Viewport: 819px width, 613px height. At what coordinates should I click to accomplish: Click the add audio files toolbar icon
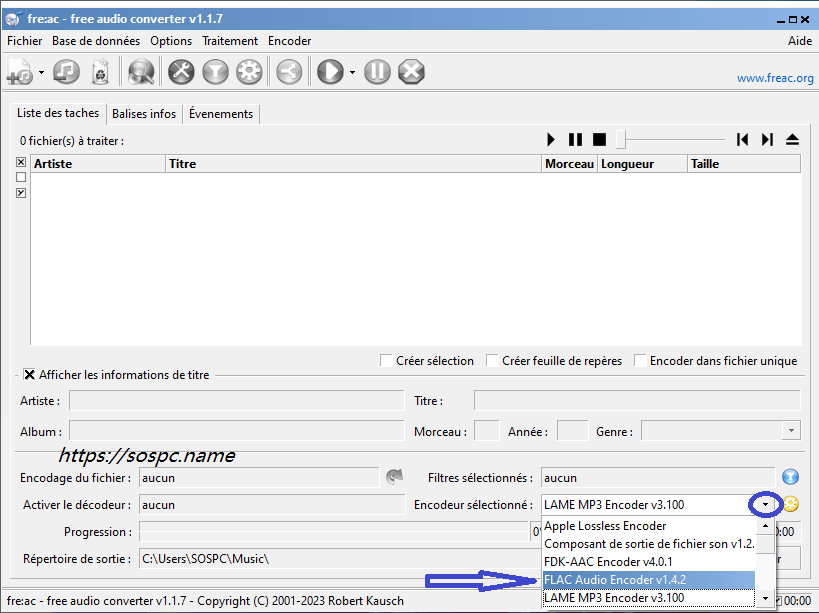click(x=20, y=72)
